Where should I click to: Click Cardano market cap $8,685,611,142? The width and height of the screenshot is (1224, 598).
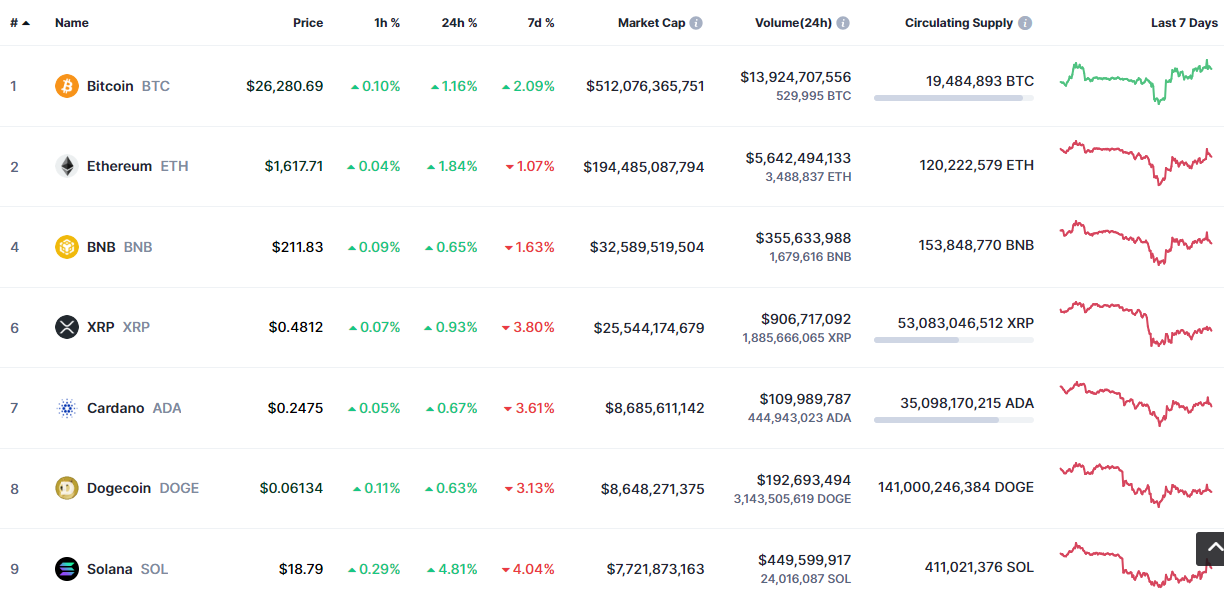tap(655, 408)
